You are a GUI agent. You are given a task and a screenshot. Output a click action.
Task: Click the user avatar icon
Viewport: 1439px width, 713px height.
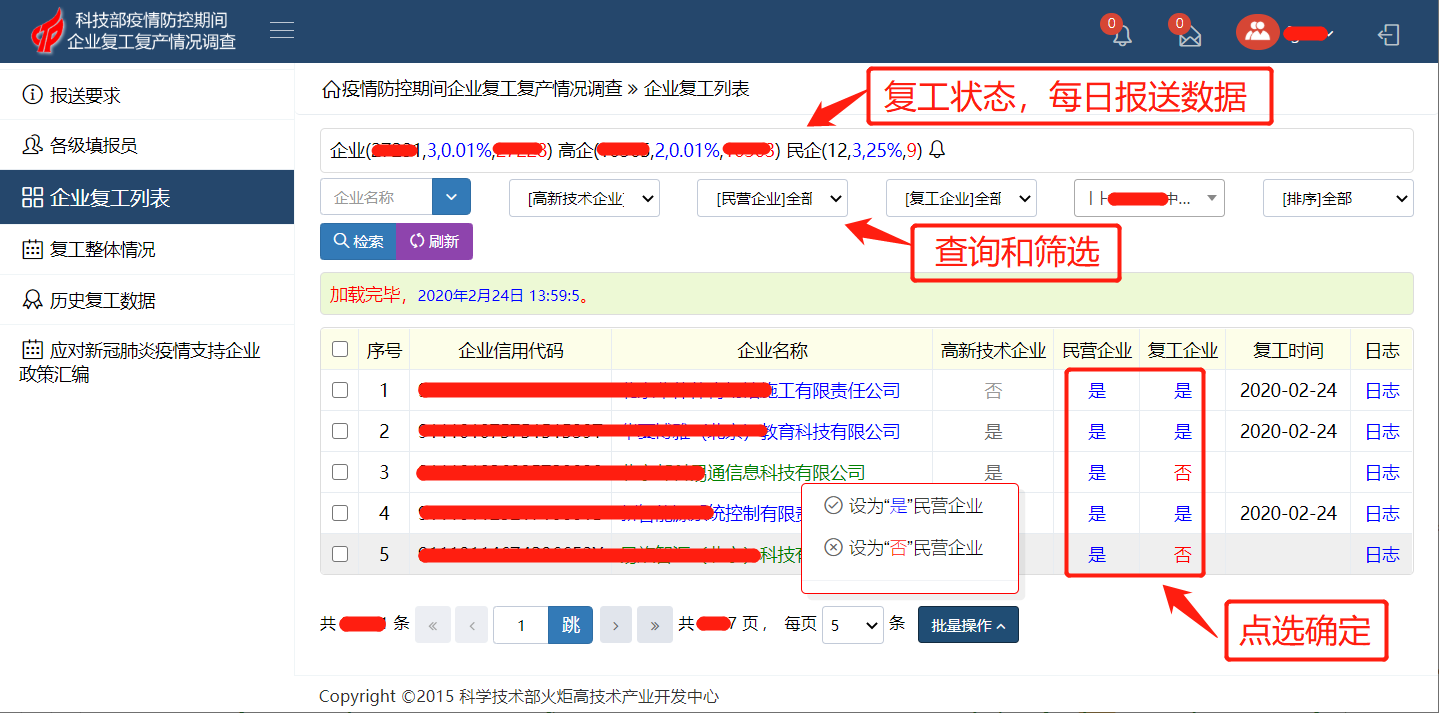coord(1257,32)
